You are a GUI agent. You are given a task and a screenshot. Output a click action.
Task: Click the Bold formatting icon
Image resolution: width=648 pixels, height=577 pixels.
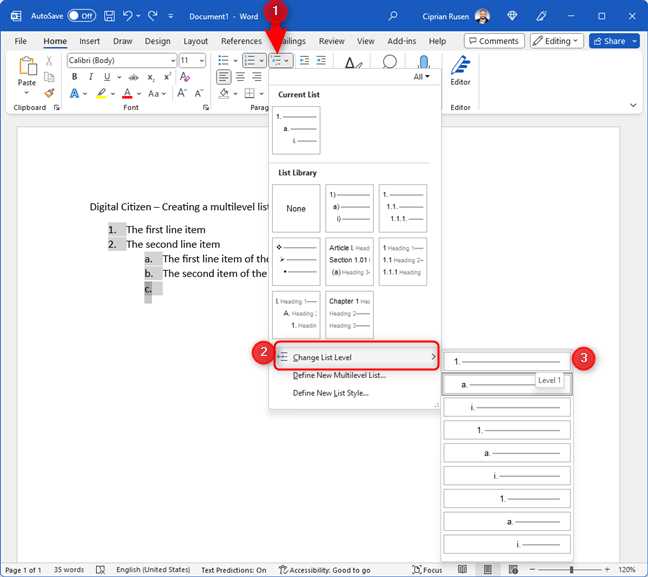[74, 77]
